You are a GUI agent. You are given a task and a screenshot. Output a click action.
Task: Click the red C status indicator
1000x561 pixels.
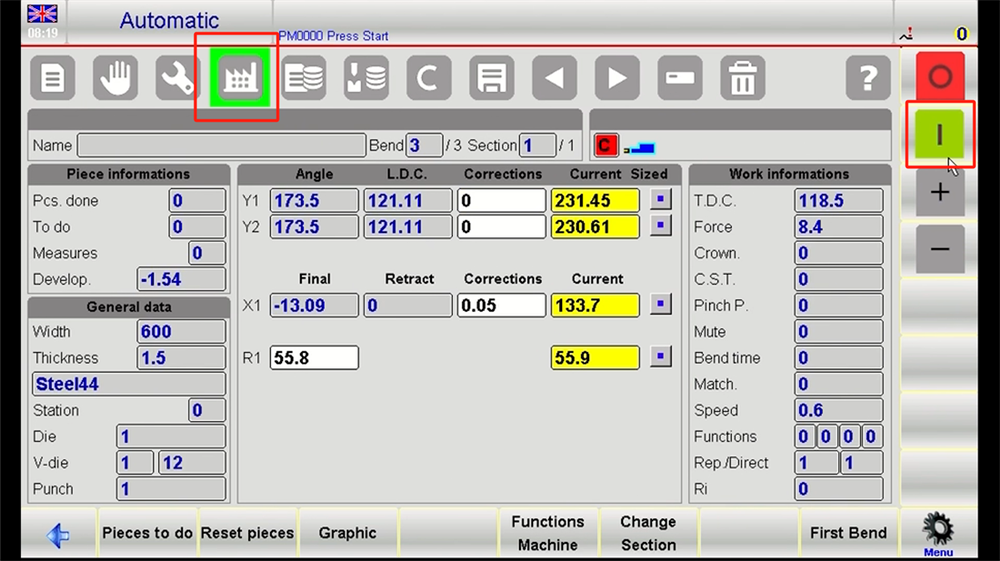tap(605, 146)
